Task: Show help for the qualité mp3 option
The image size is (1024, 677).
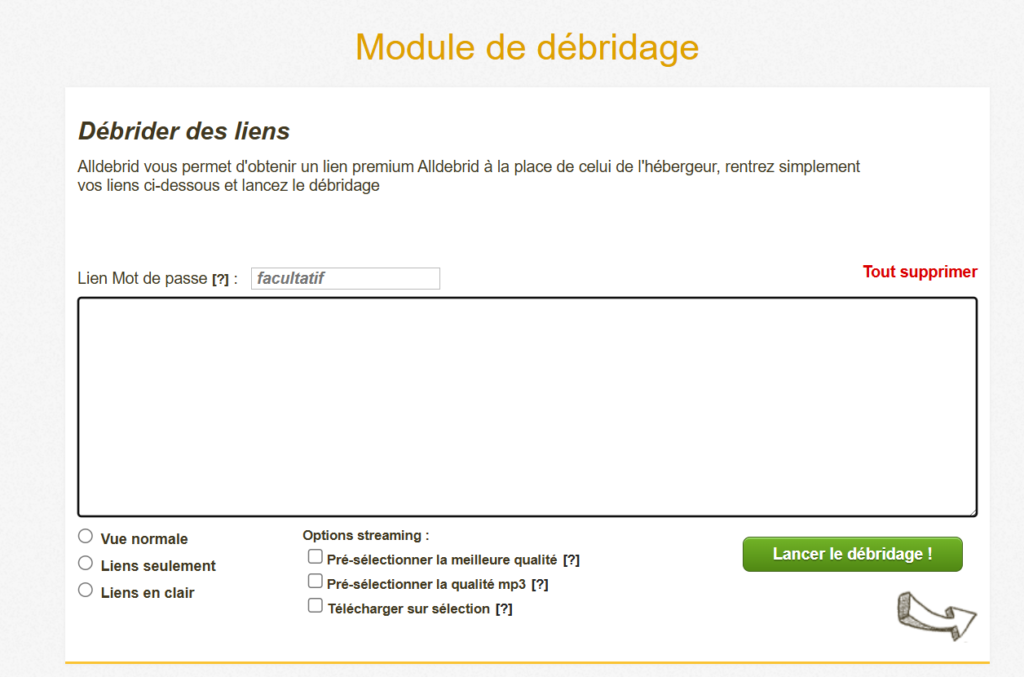Action: [x=540, y=585]
